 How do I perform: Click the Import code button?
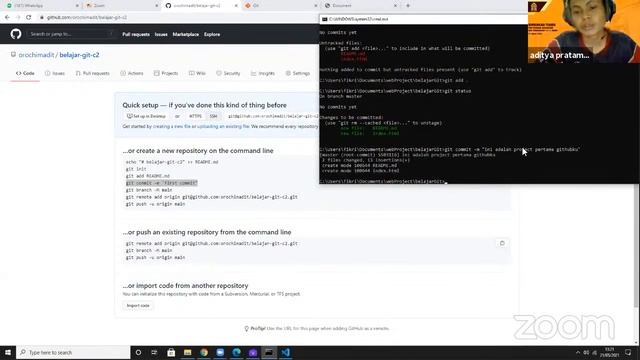(138, 305)
